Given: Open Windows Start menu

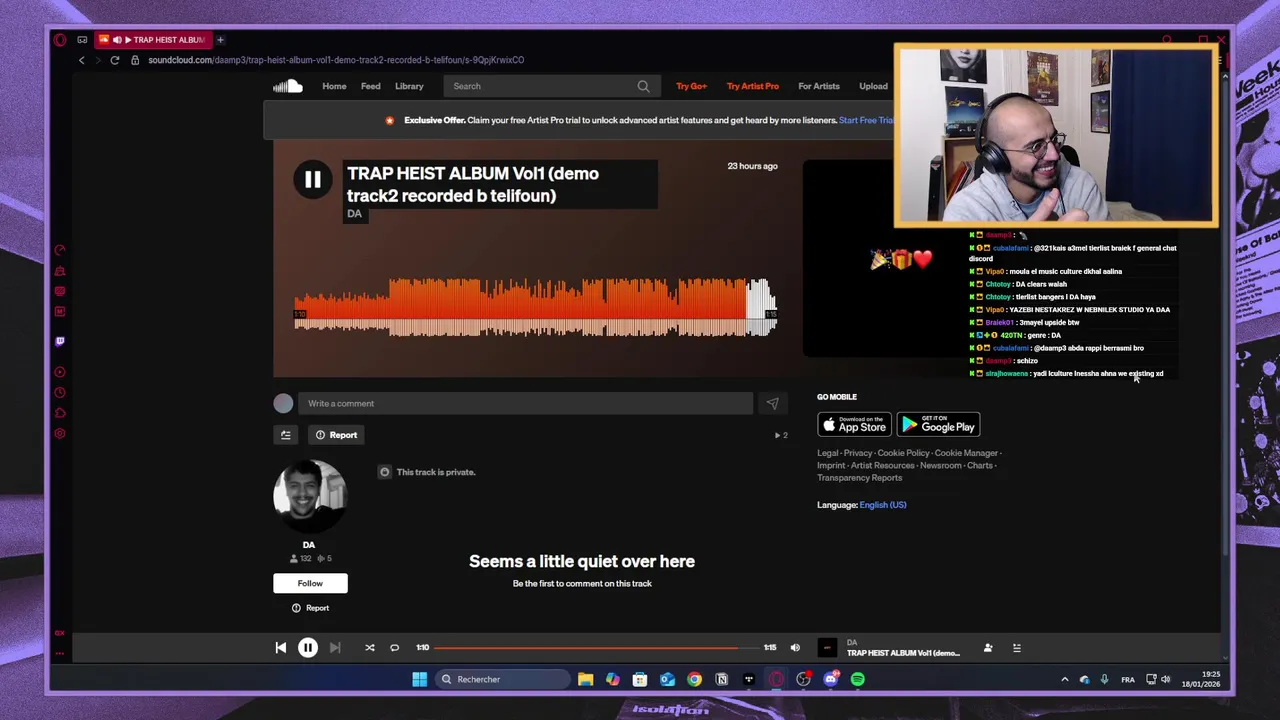Looking at the screenshot, I should [419, 679].
